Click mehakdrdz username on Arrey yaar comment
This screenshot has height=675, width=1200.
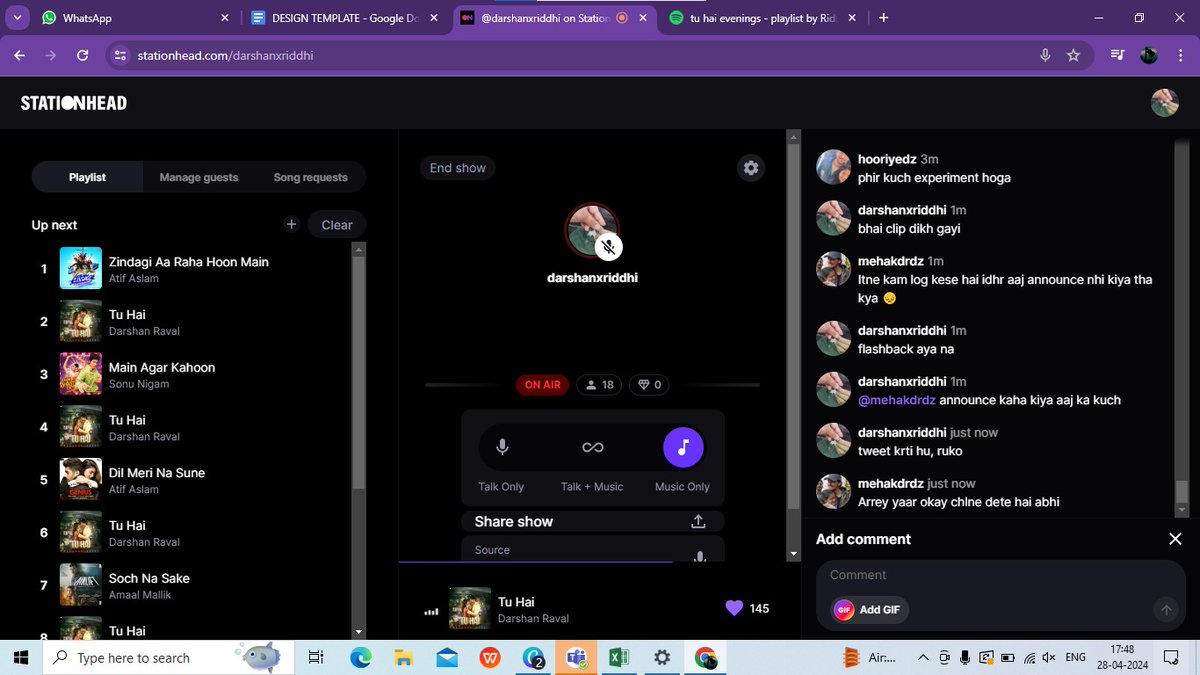(890, 483)
